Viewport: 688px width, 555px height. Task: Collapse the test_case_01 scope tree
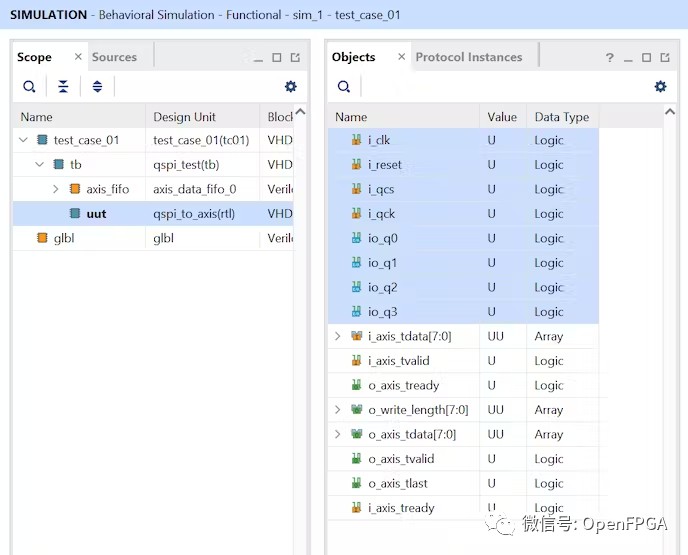(23, 140)
